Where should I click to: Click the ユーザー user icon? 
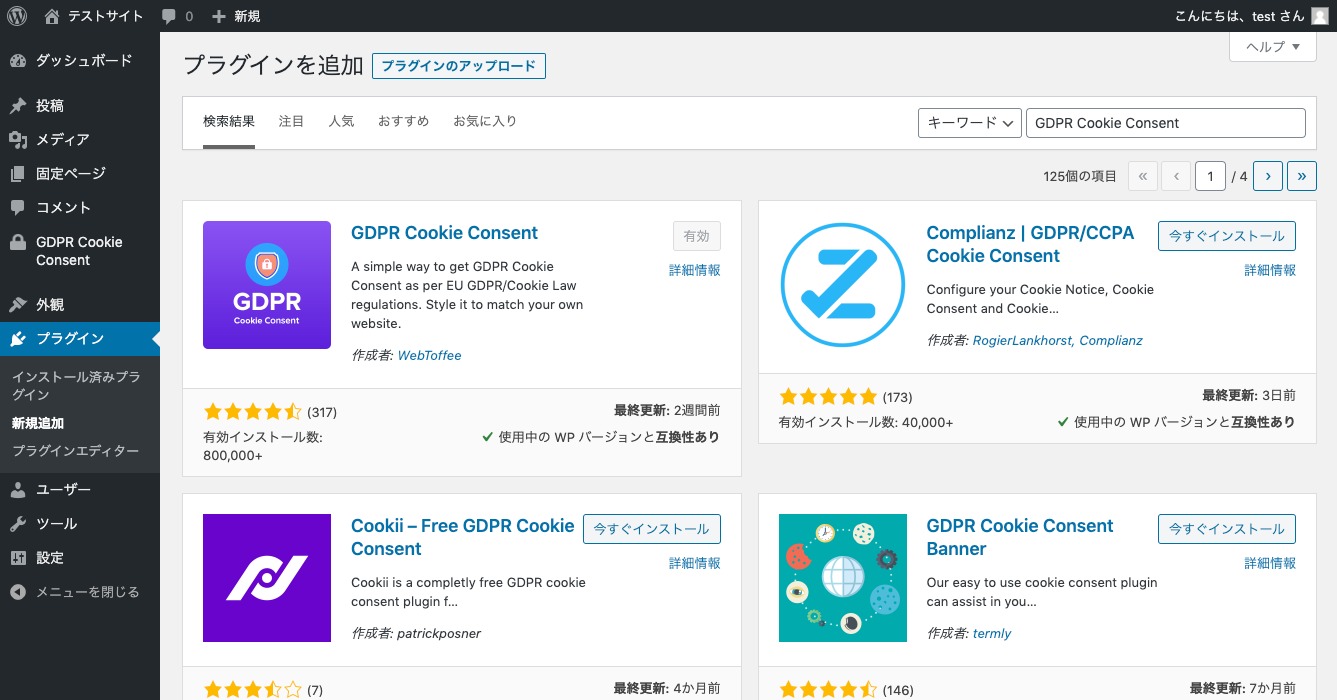pos(18,490)
